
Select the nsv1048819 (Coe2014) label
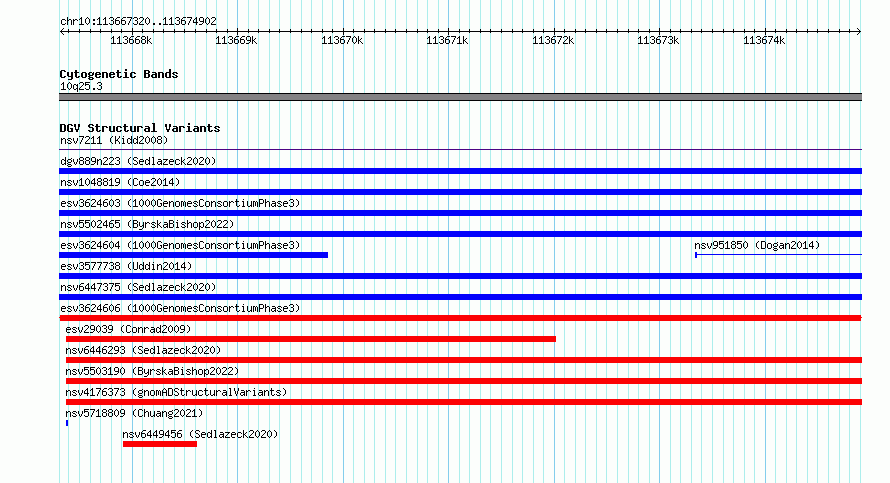(120, 182)
